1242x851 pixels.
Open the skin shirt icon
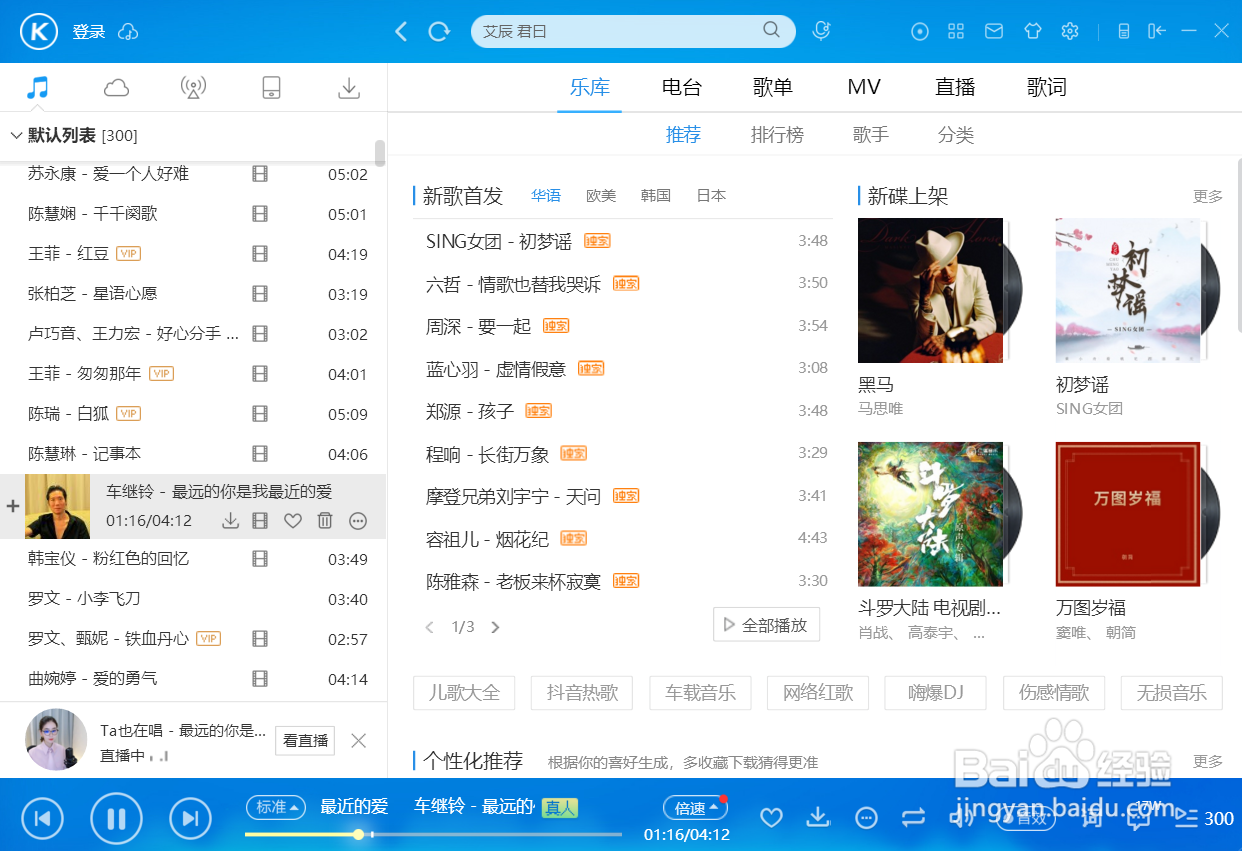coord(1033,31)
